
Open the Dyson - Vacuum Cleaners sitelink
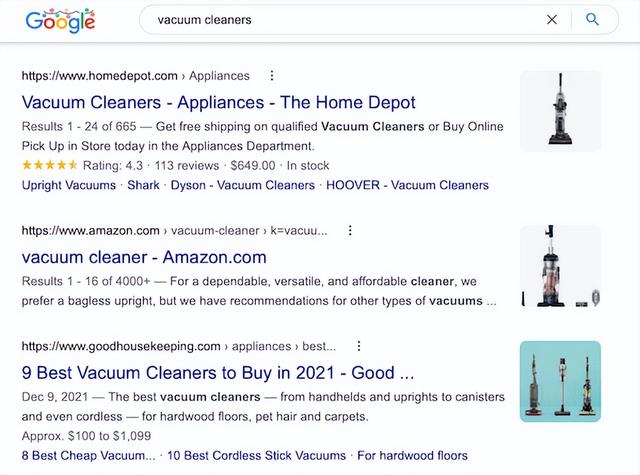coord(242,185)
